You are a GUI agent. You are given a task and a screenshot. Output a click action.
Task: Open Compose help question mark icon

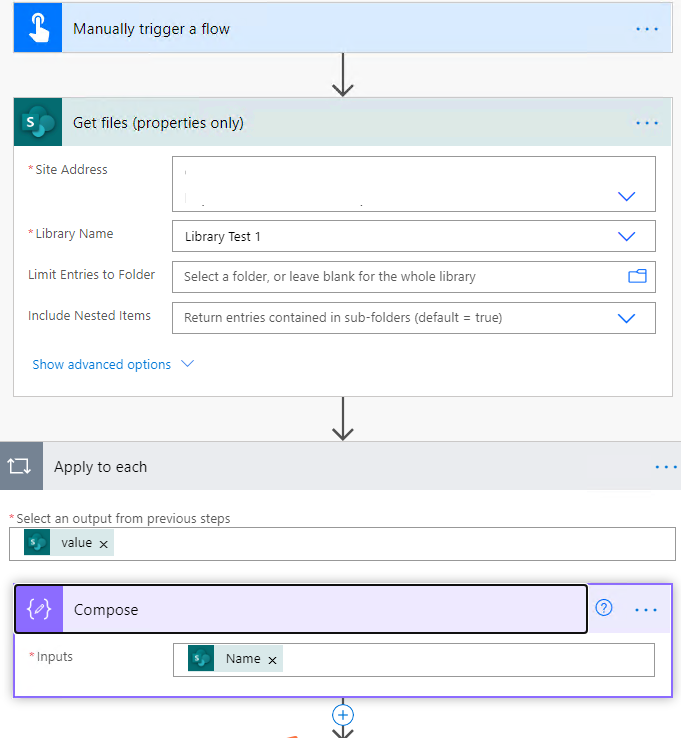click(604, 608)
